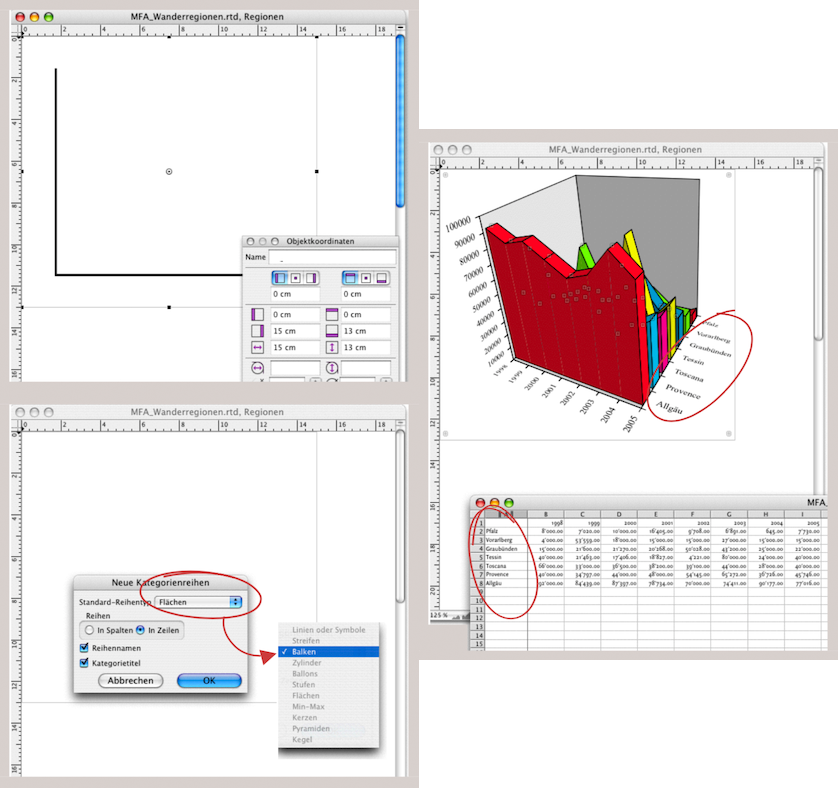838x788 pixels.
Task: Confirm the dialog with OK
Action: coord(209,681)
